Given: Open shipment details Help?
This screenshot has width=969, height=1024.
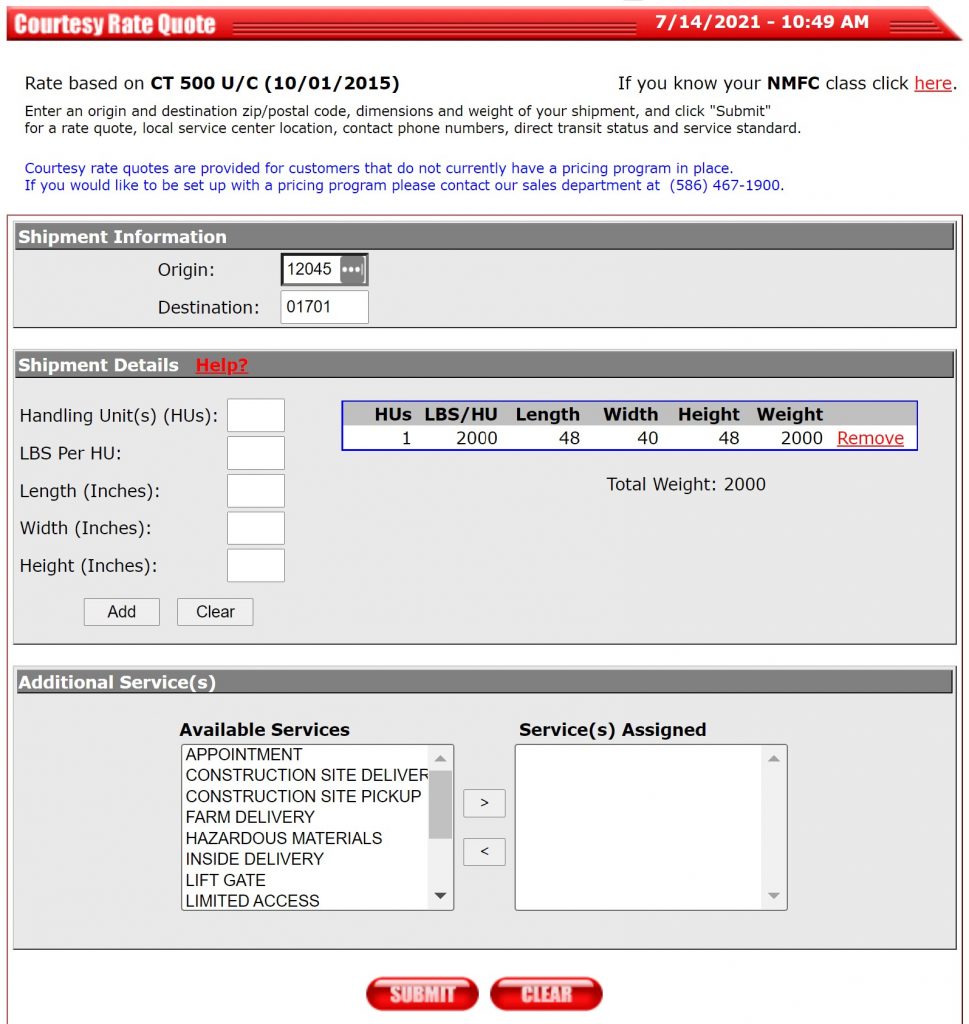Looking at the screenshot, I should point(220,365).
